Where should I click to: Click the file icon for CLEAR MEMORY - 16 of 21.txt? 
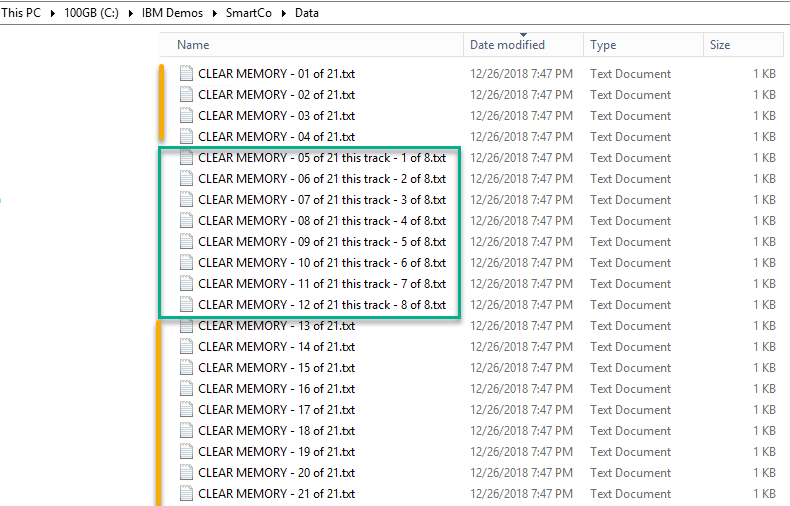(186, 389)
